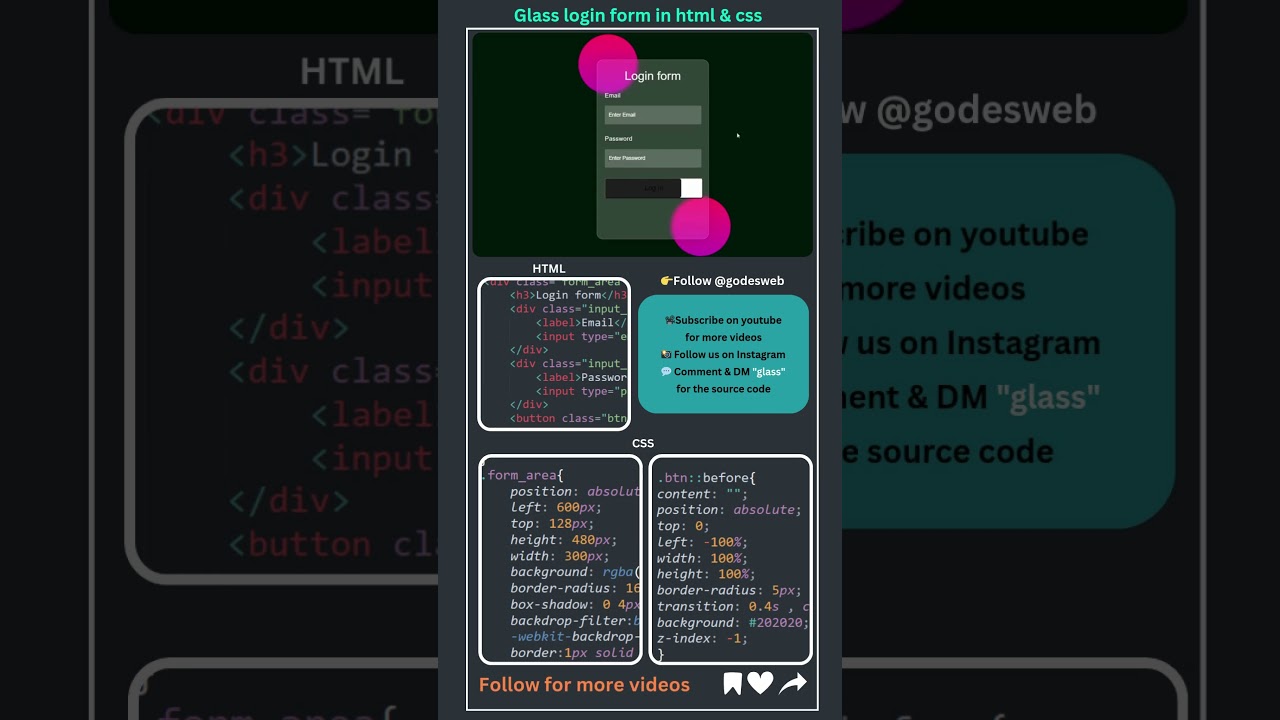The image size is (1280, 720).
Task: Click "for the source code" text in center card
Action: (723, 389)
